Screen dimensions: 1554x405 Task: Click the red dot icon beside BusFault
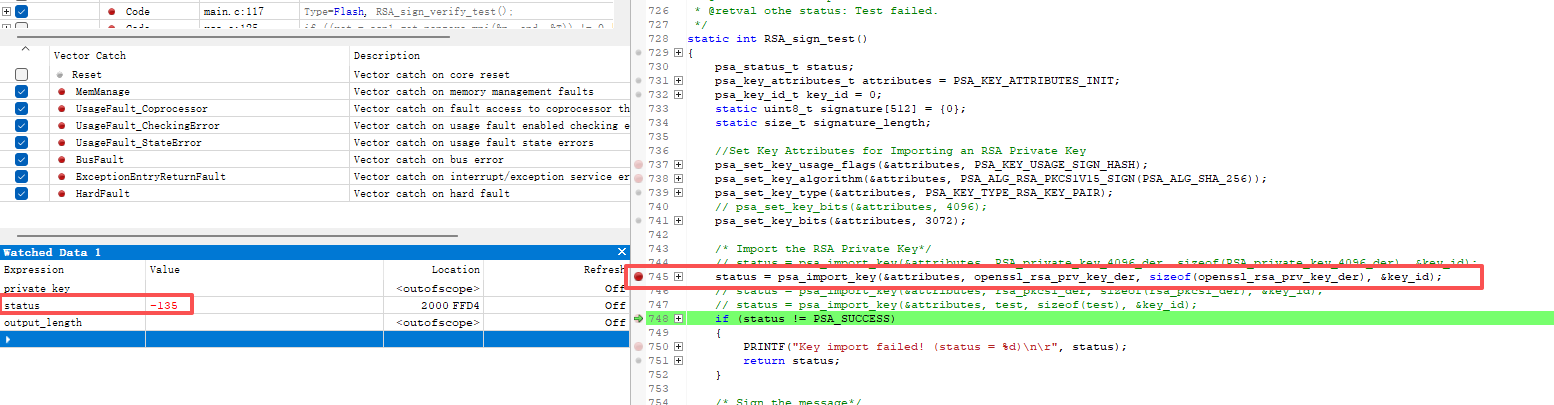click(x=62, y=159)
